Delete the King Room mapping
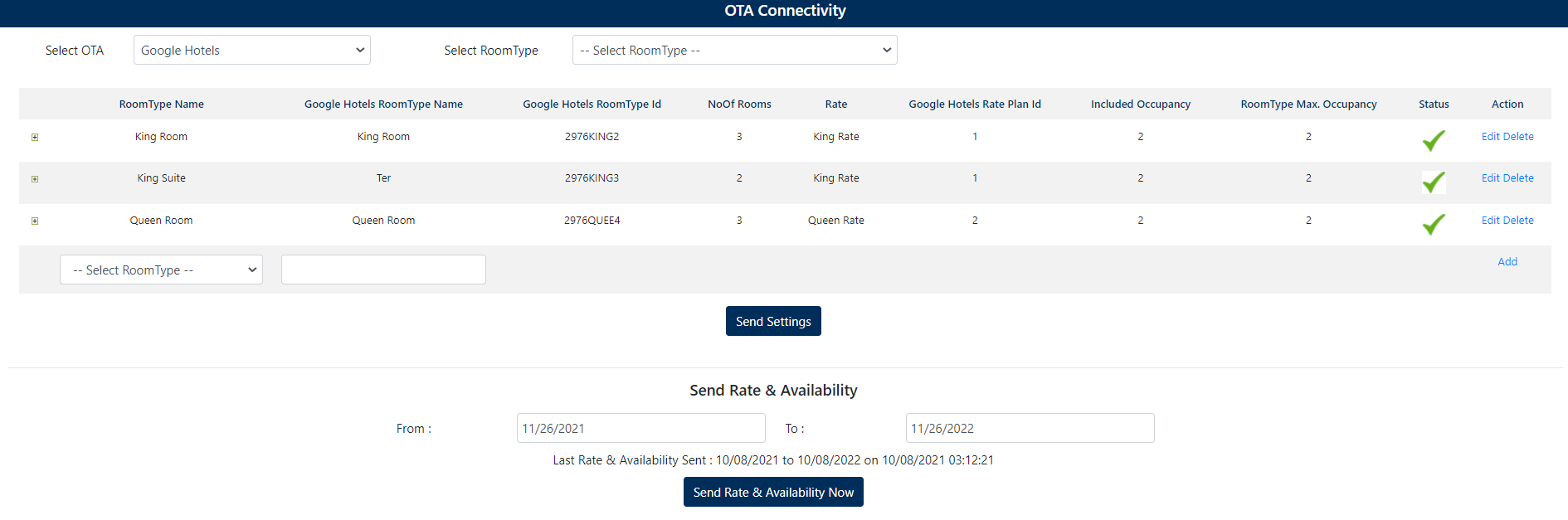 pos(1518,137)
